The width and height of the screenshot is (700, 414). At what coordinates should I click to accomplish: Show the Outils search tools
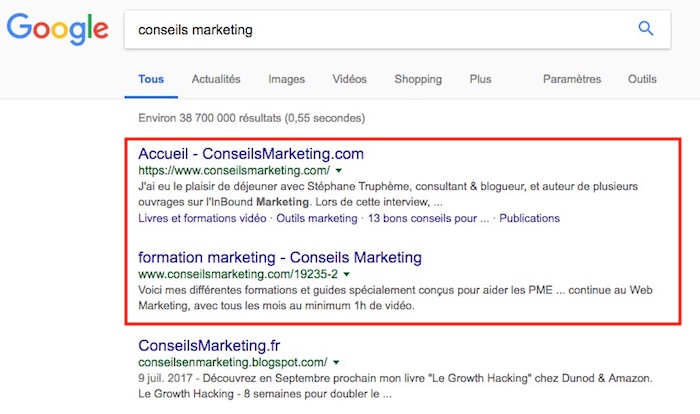pyautogui.click(x=643, y=79)
